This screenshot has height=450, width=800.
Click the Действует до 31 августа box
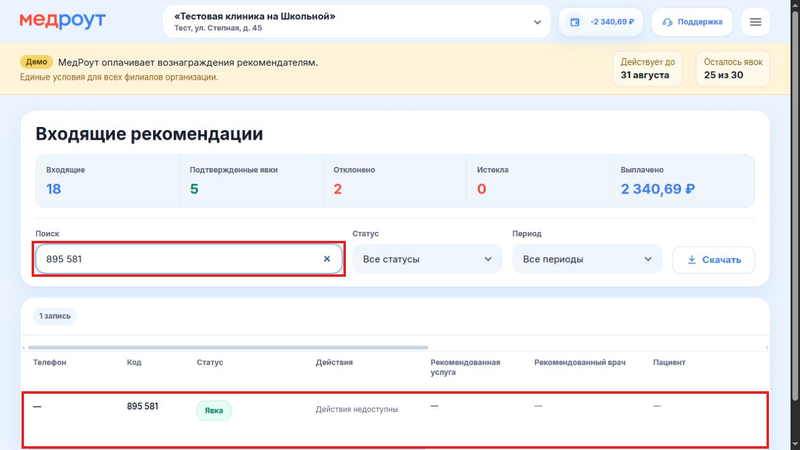(647, 68)
